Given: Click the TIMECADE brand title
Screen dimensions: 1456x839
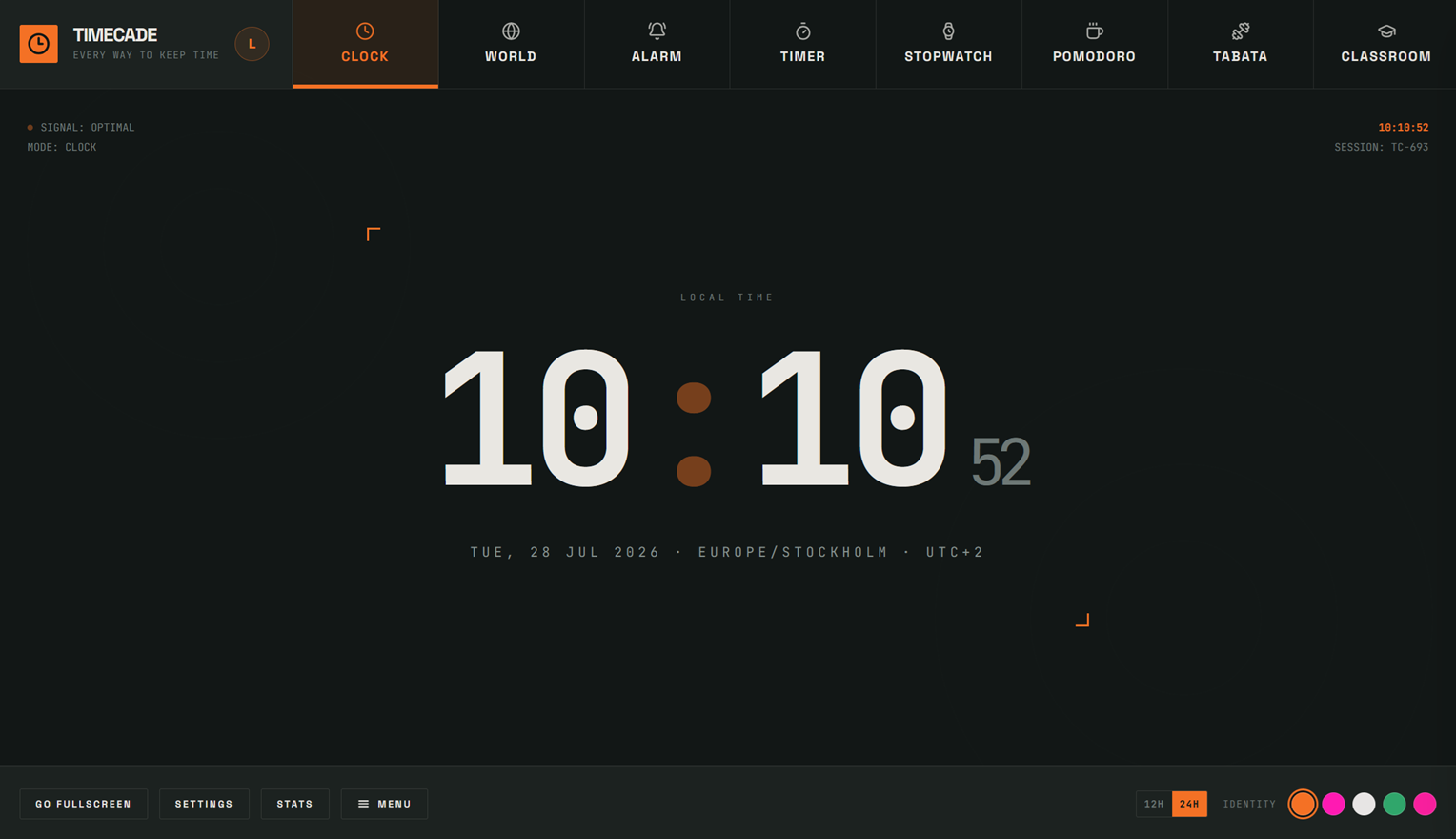Looking at the screenshot, I should click(115, 35).
